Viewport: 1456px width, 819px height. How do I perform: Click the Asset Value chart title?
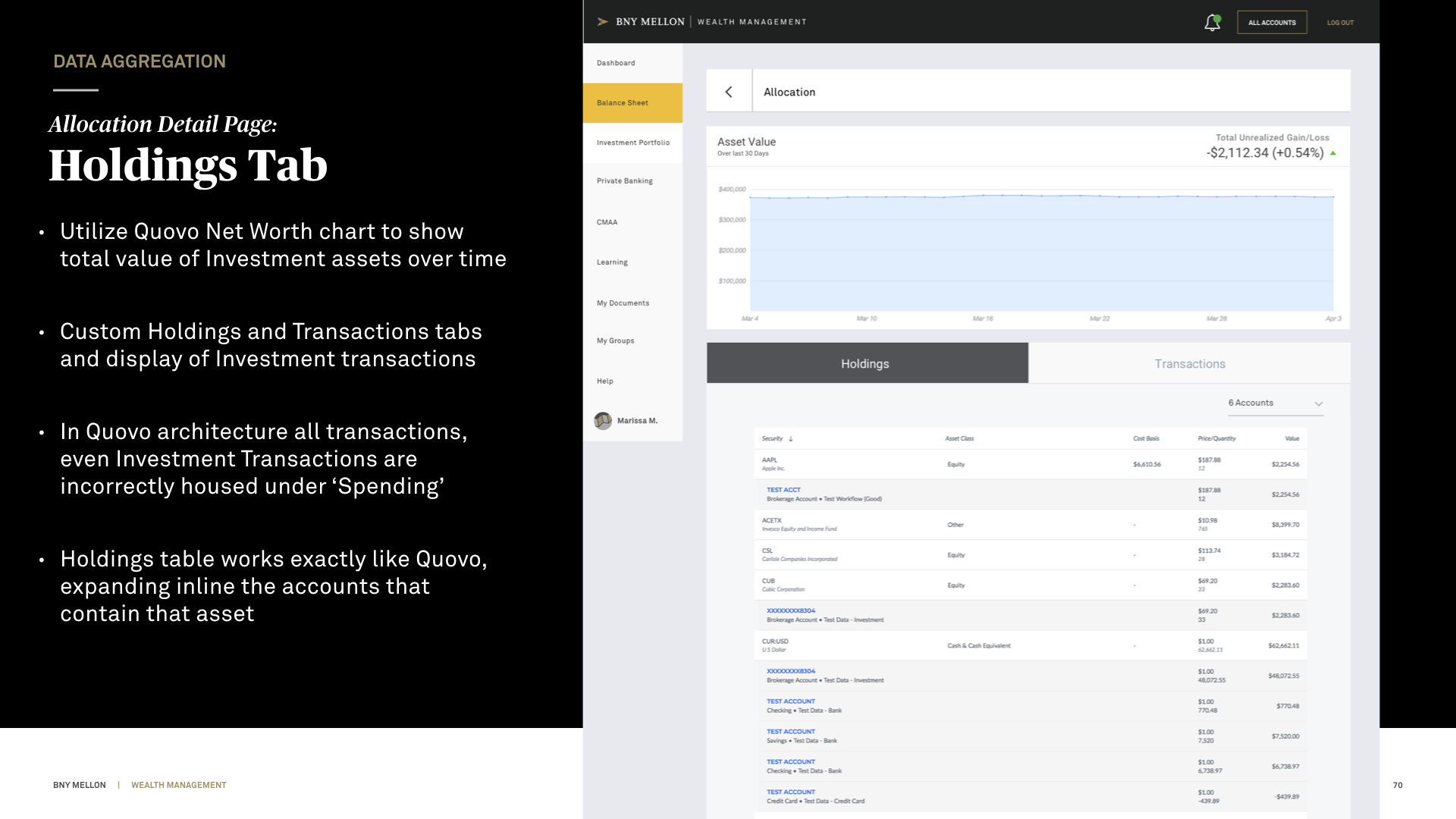[746, 142]
